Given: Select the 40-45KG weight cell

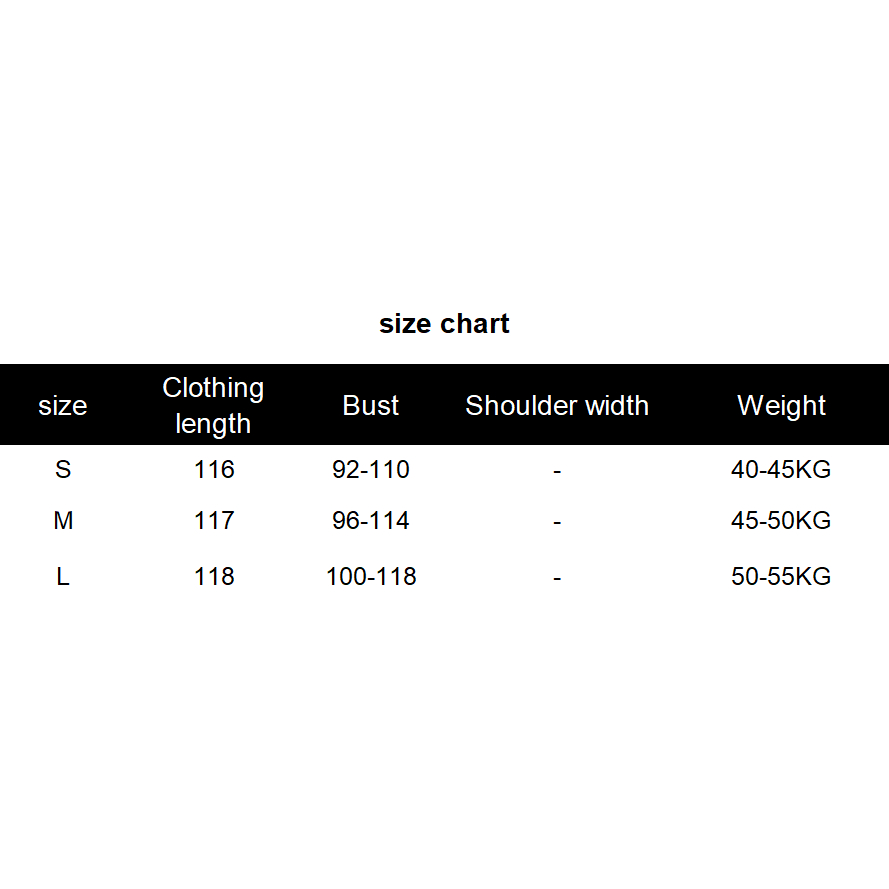Looking at the screenshot, I should coord(781,469).
